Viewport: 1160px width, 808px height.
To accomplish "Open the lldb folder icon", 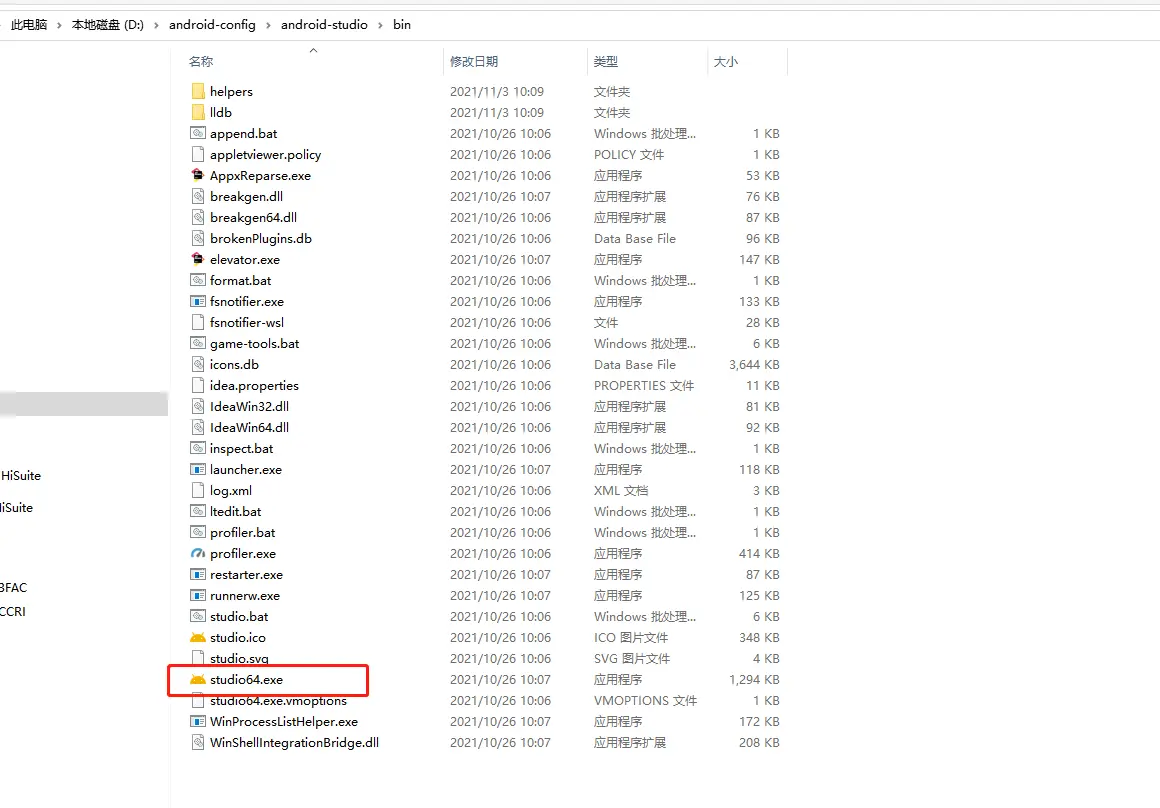I will point(197,113).
